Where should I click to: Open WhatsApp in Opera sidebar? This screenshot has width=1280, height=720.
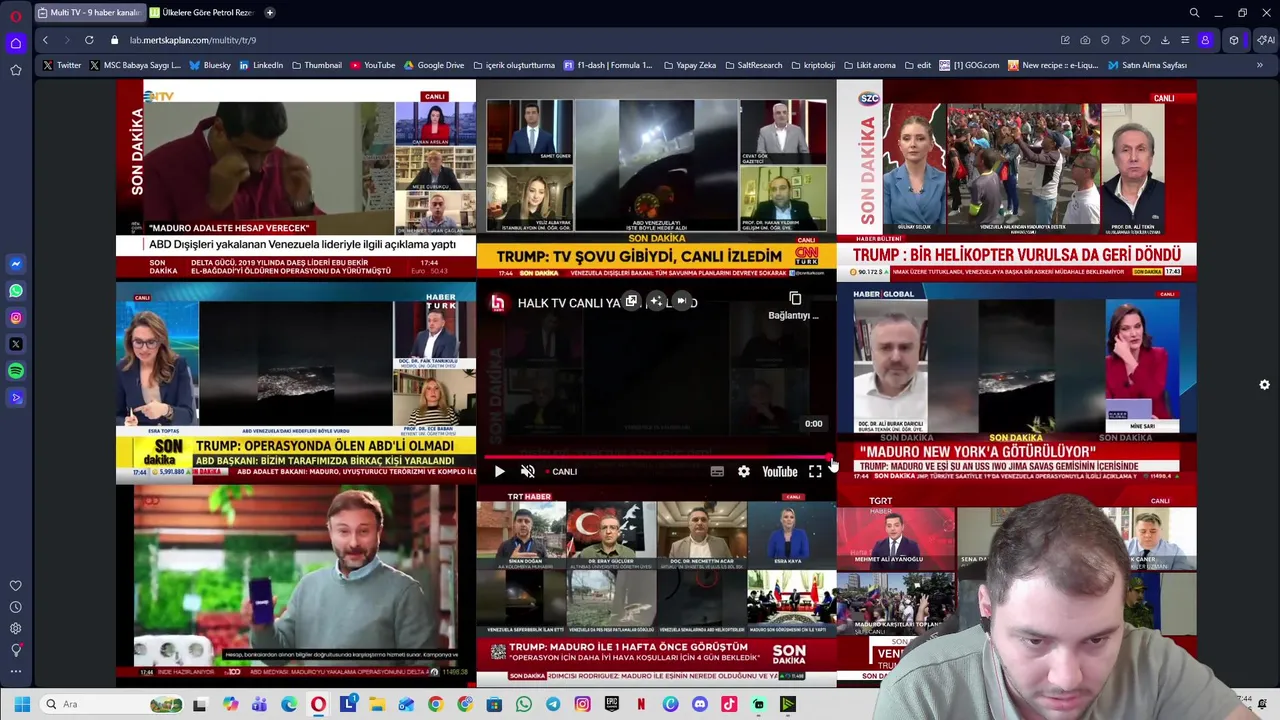(15, 291)
